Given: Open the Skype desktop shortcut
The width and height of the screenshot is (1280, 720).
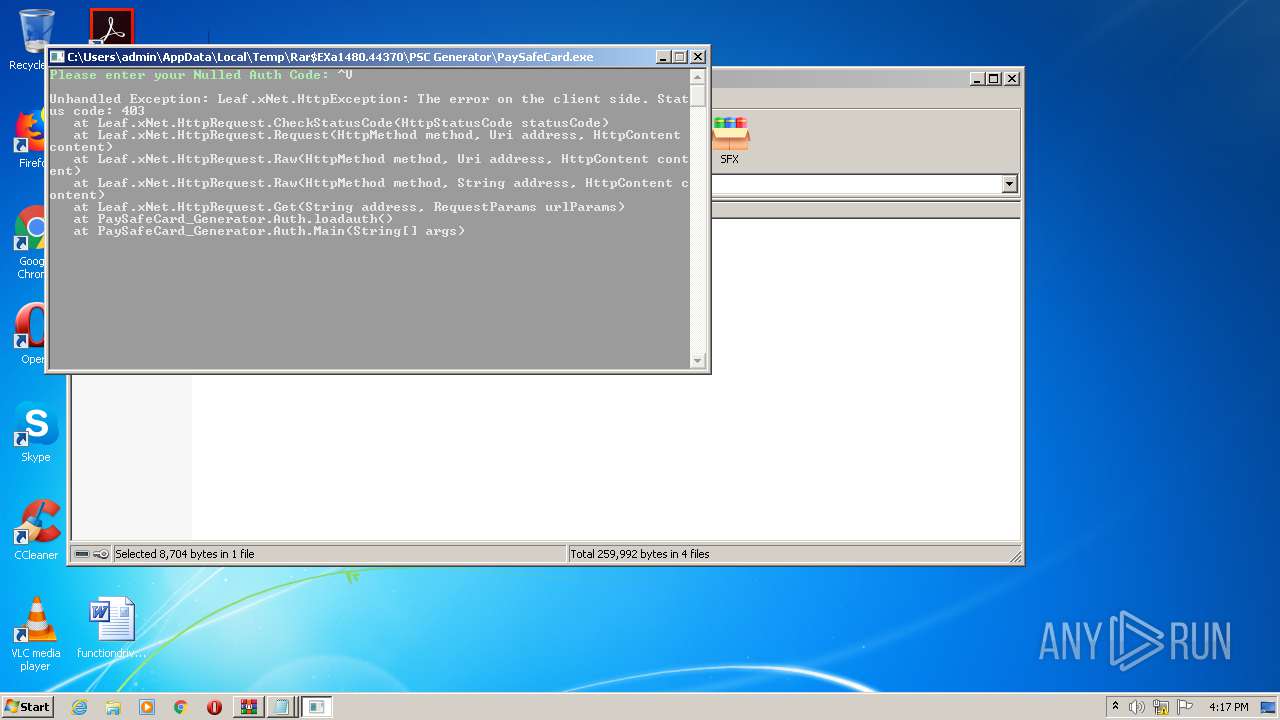Looking at the screenshot, I should point(36,432).
